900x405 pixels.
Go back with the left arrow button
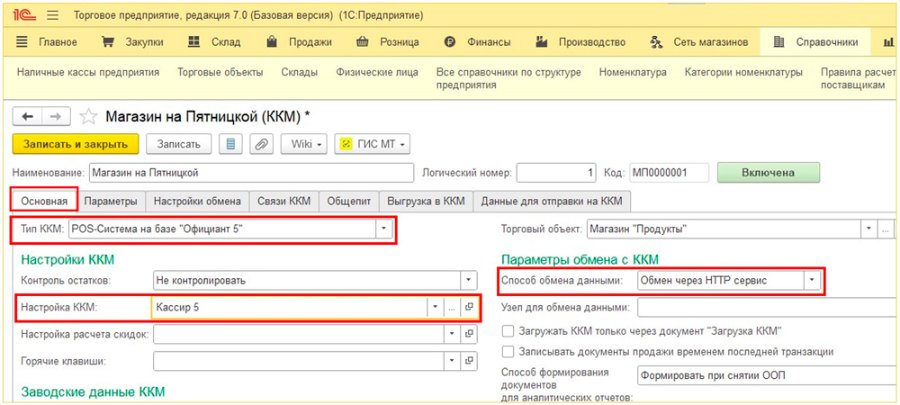tap(28, 116)
